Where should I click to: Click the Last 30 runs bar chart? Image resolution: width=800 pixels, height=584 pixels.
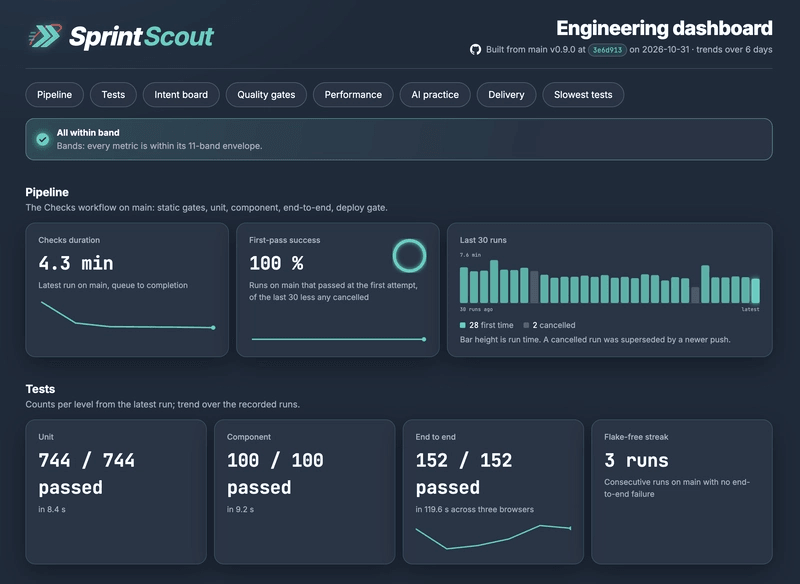coord(610,282)
